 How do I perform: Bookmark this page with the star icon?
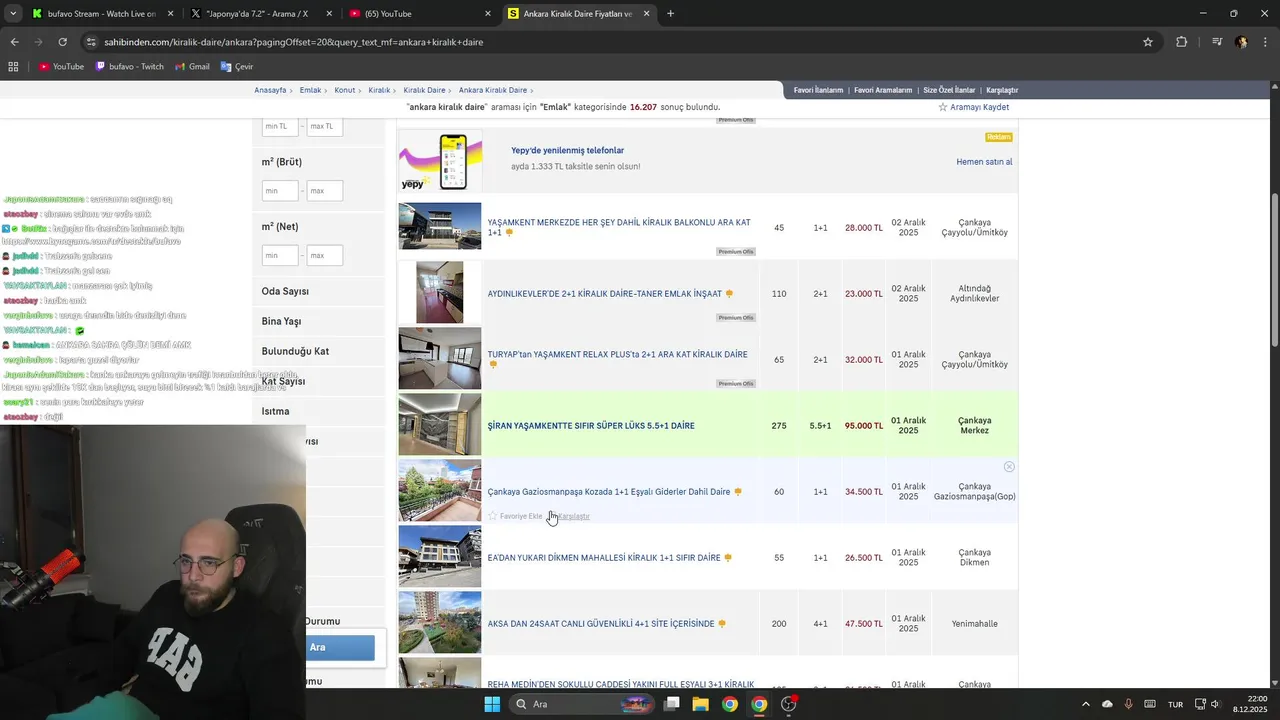click(1148, 42)
